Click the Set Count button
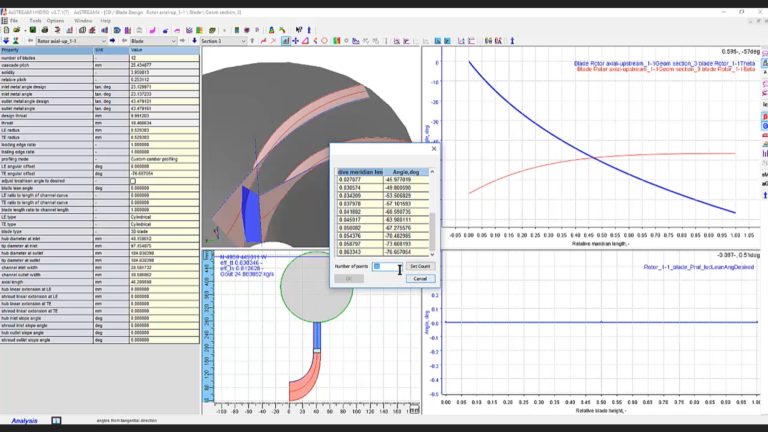Image resolution: width=768 pixels, height=432 pixels. click(420, 266)
